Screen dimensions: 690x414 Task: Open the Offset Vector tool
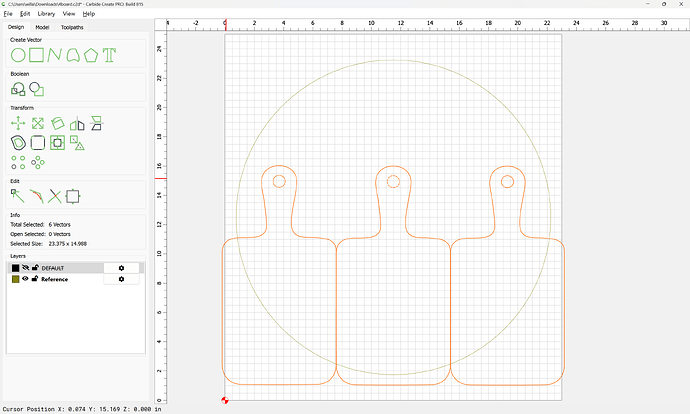tap(18, 143)
